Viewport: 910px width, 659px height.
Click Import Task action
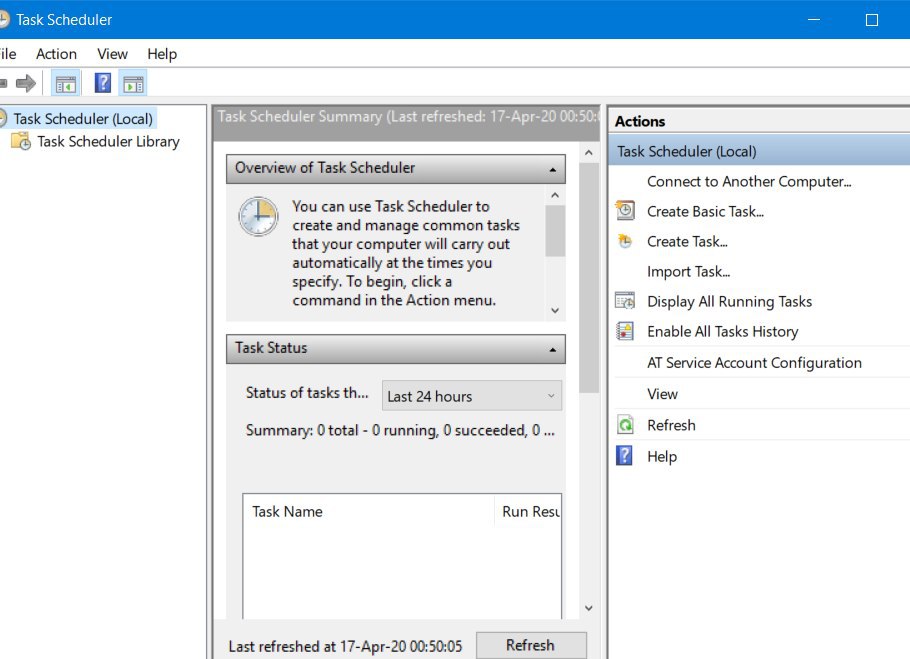pos(688,272)
